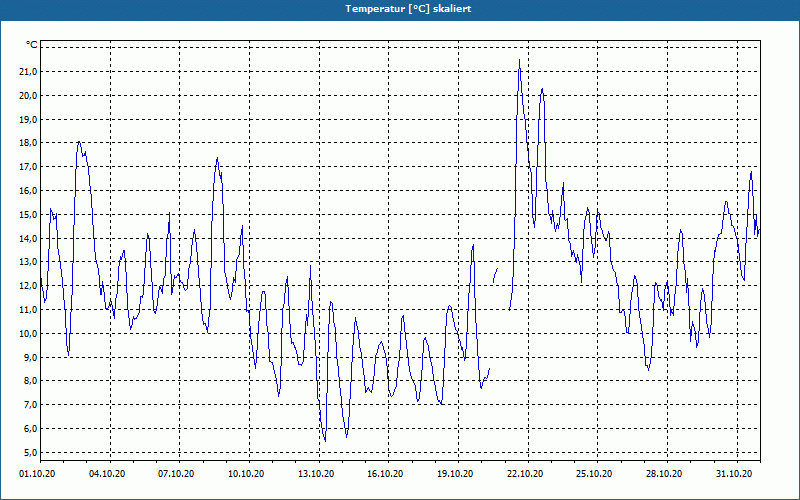Click the 9,0 y-axis label

pos(30,357)
